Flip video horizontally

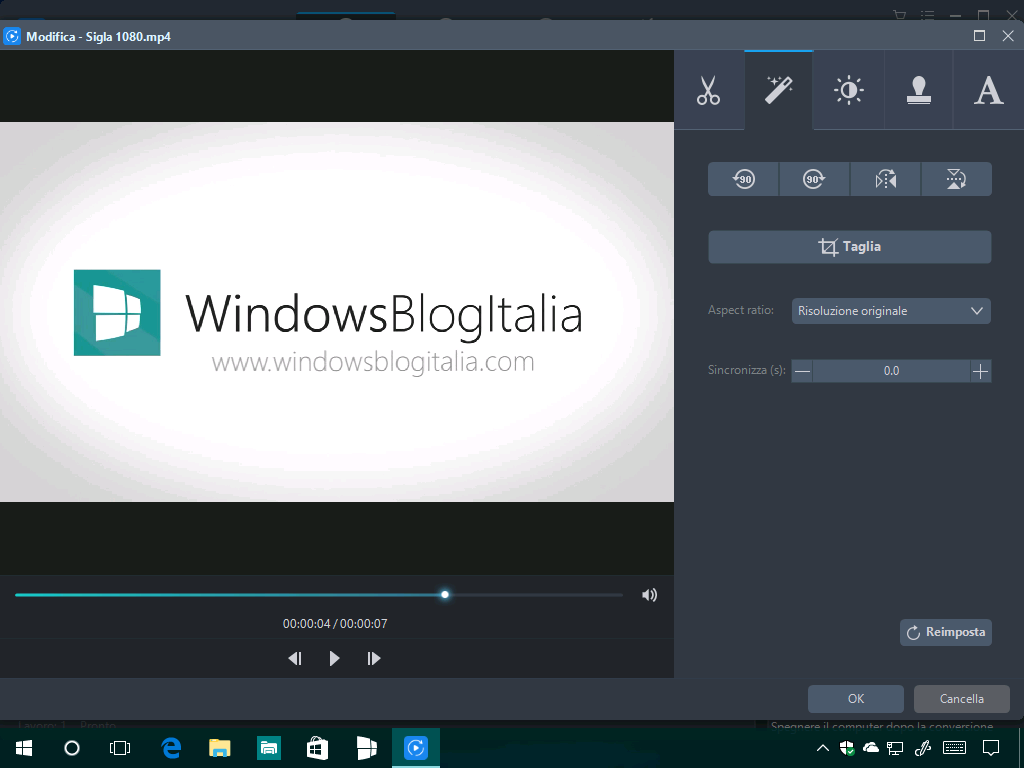[x=885, y=179]
